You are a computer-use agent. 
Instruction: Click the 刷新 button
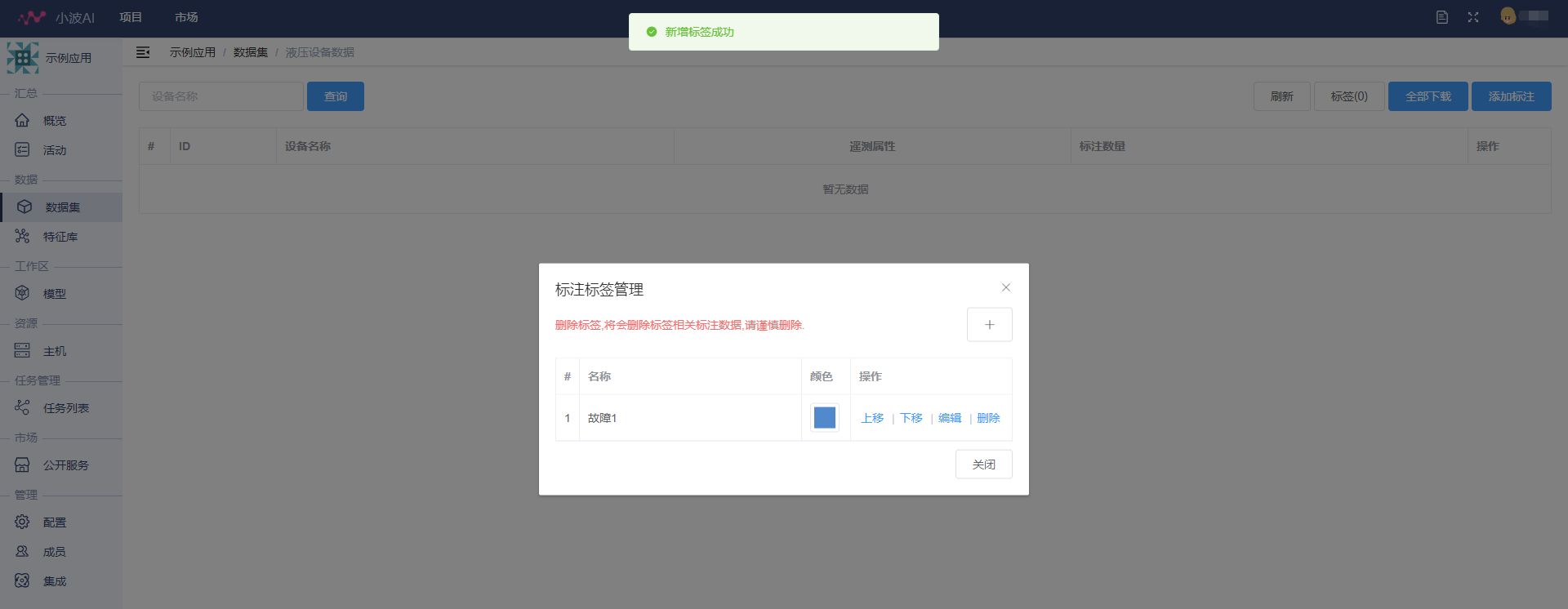[x=1282, y=96]
